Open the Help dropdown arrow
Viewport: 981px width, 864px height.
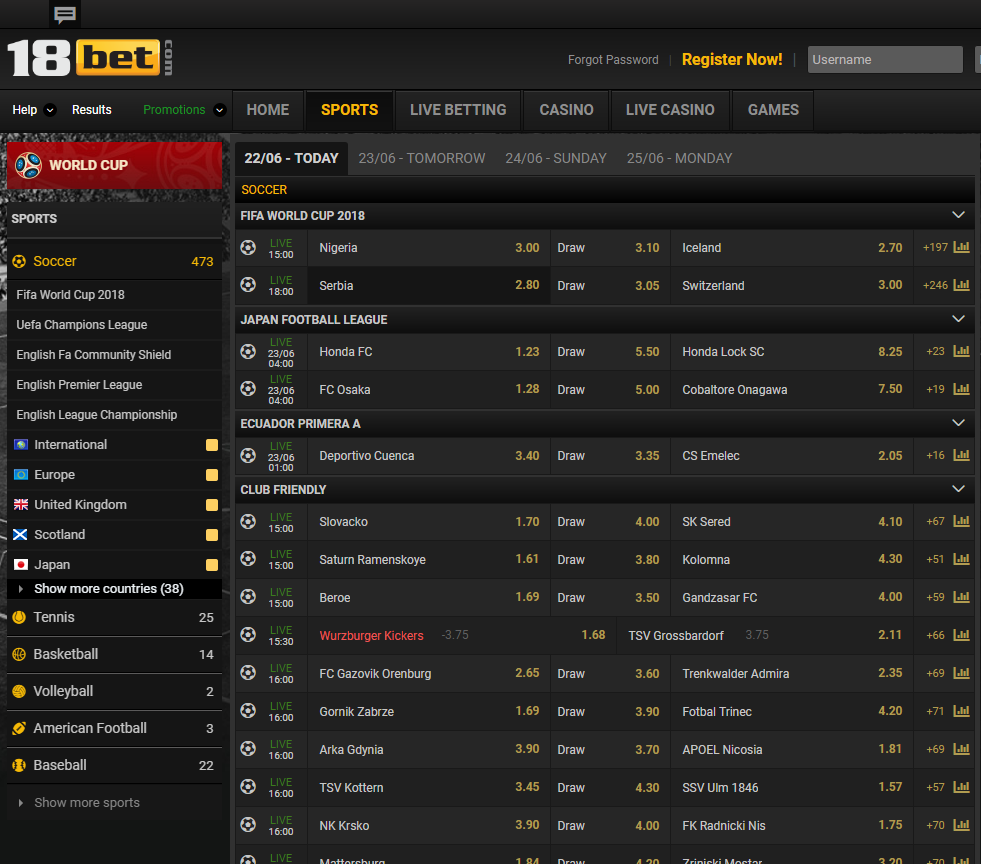tap(50, 110)
